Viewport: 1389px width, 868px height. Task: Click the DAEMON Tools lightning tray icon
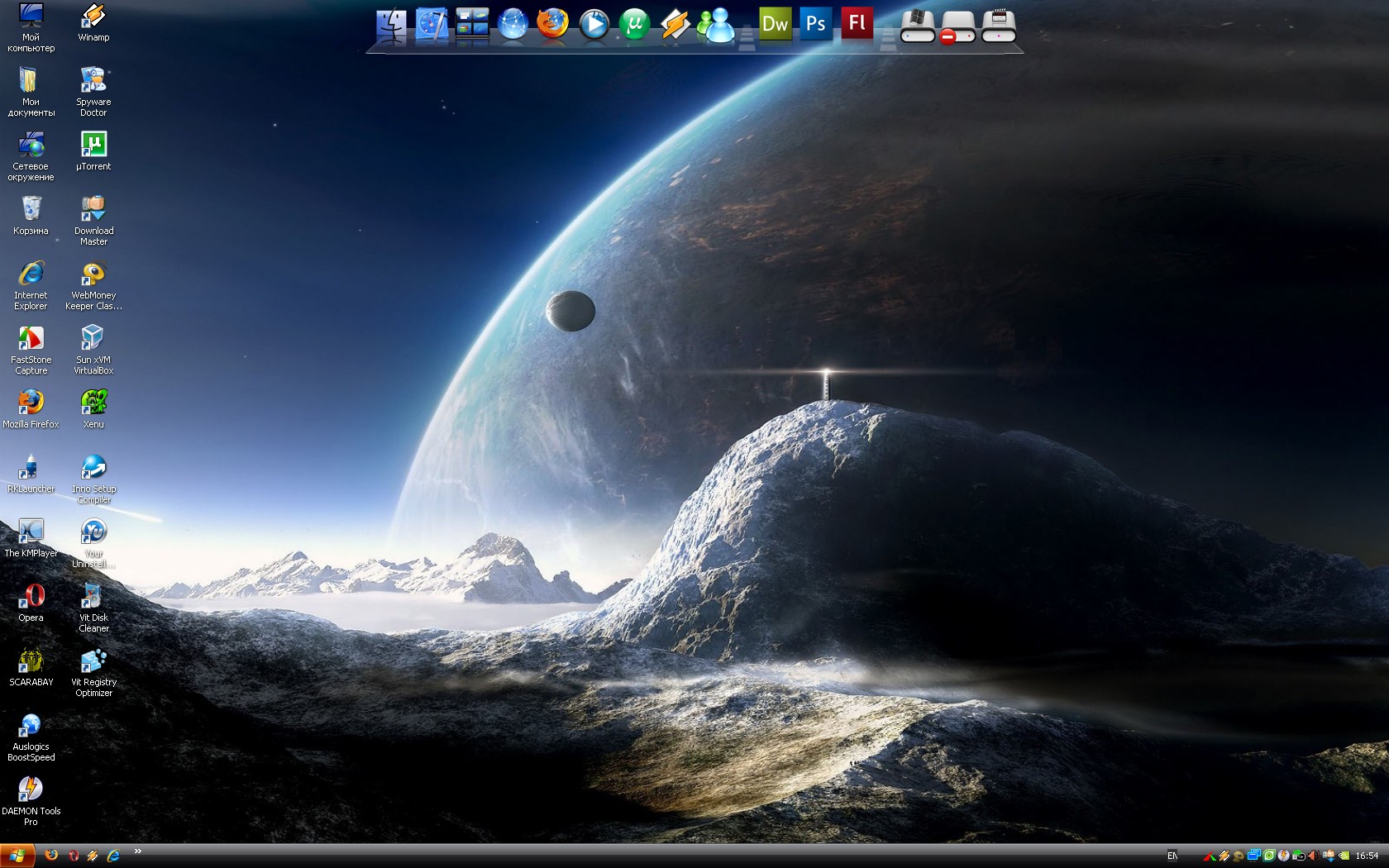click(1283, 856)
